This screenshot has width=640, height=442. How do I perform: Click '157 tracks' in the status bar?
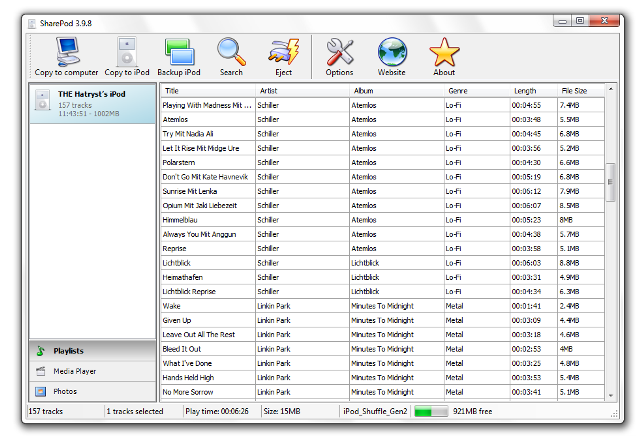click(46, 411)
